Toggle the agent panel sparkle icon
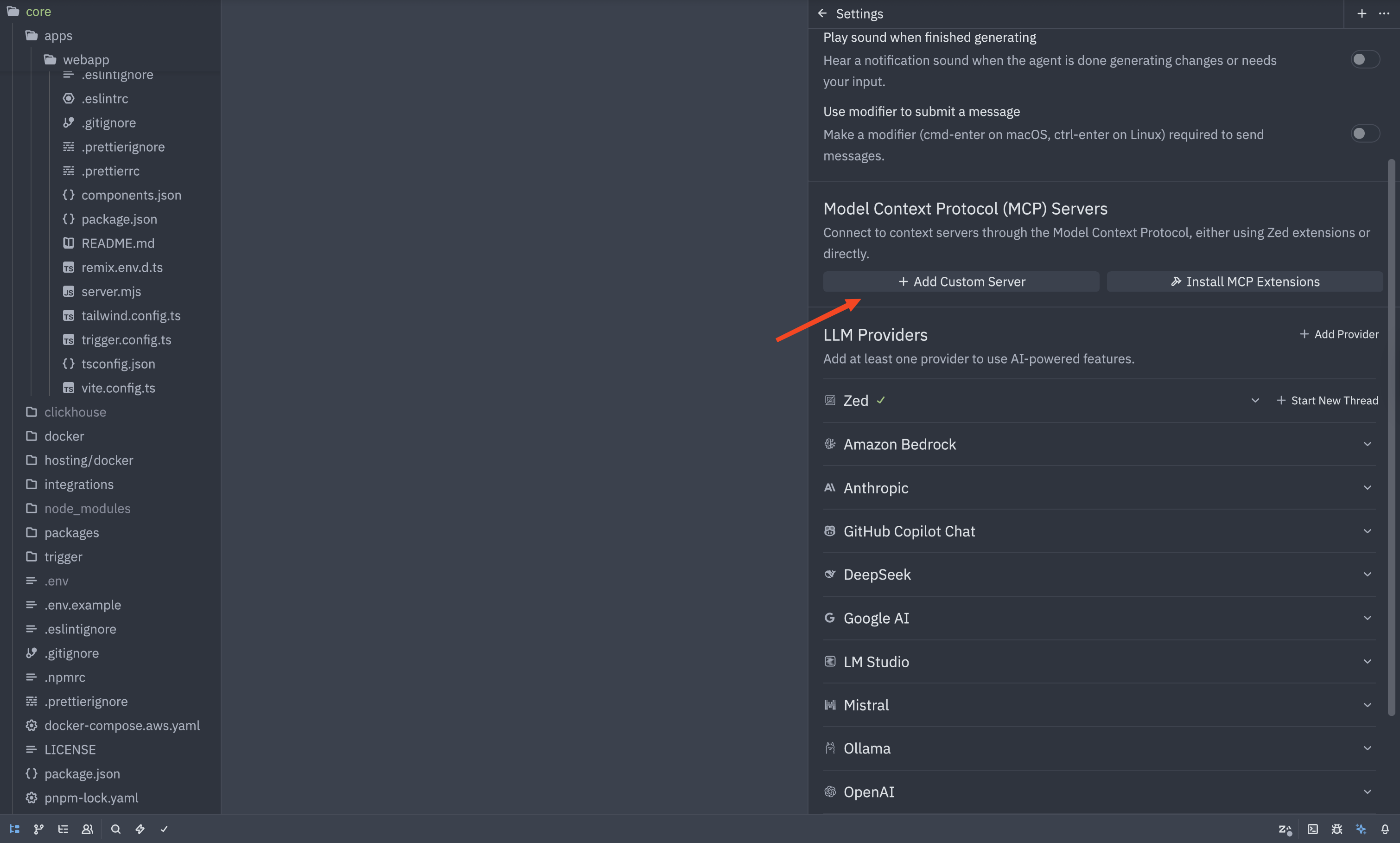Viewport: 1400px width, 843px height. (x=1361, y=829)
